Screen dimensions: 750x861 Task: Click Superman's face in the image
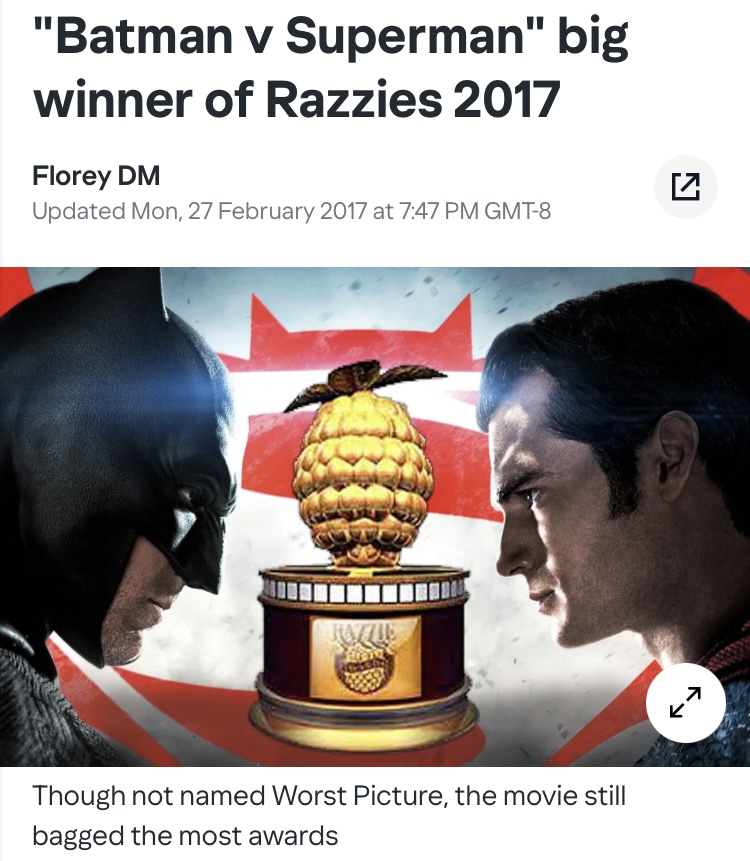tap(555, 511)
